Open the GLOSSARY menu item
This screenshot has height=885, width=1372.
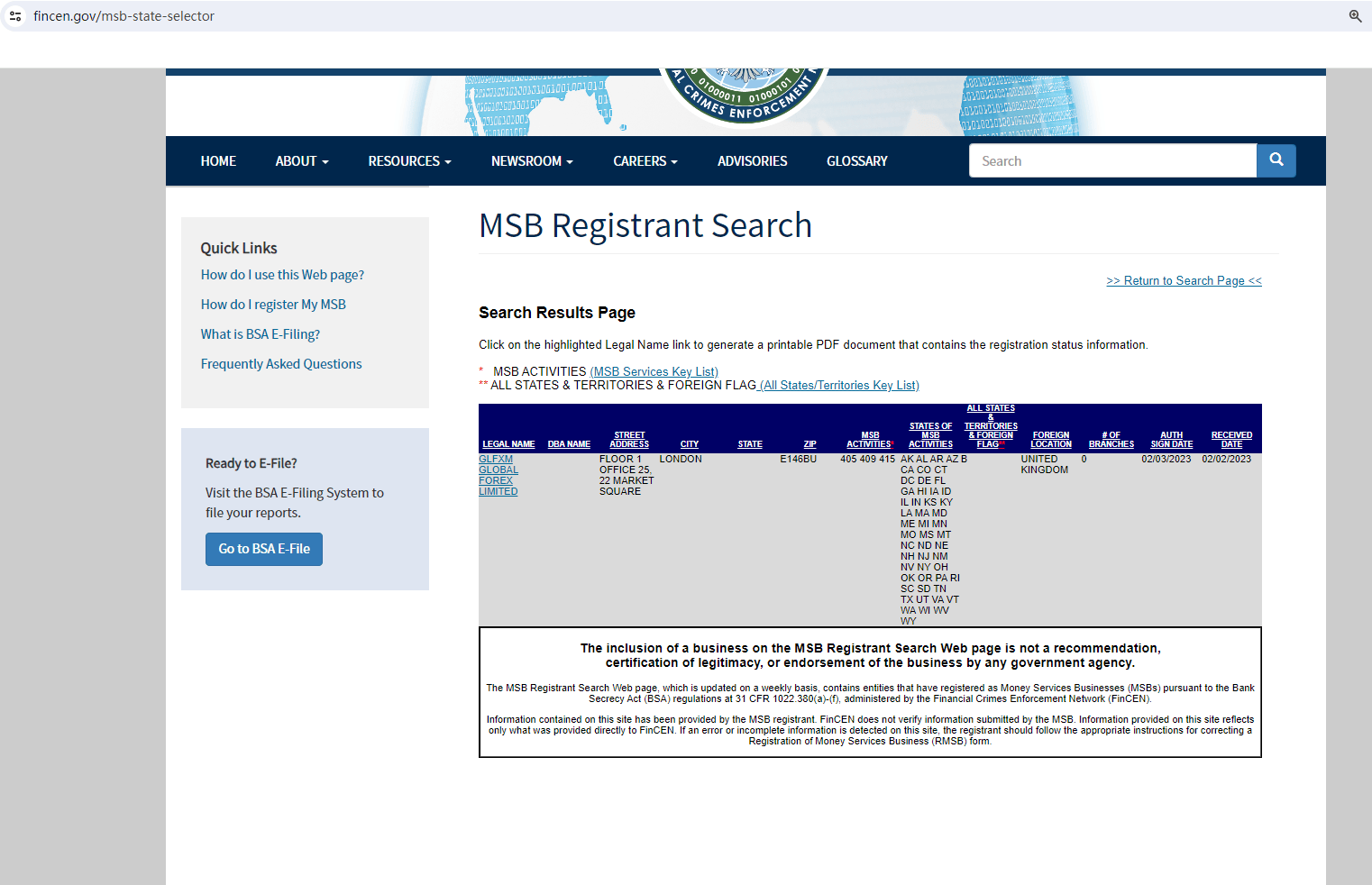tap(857, 161)
